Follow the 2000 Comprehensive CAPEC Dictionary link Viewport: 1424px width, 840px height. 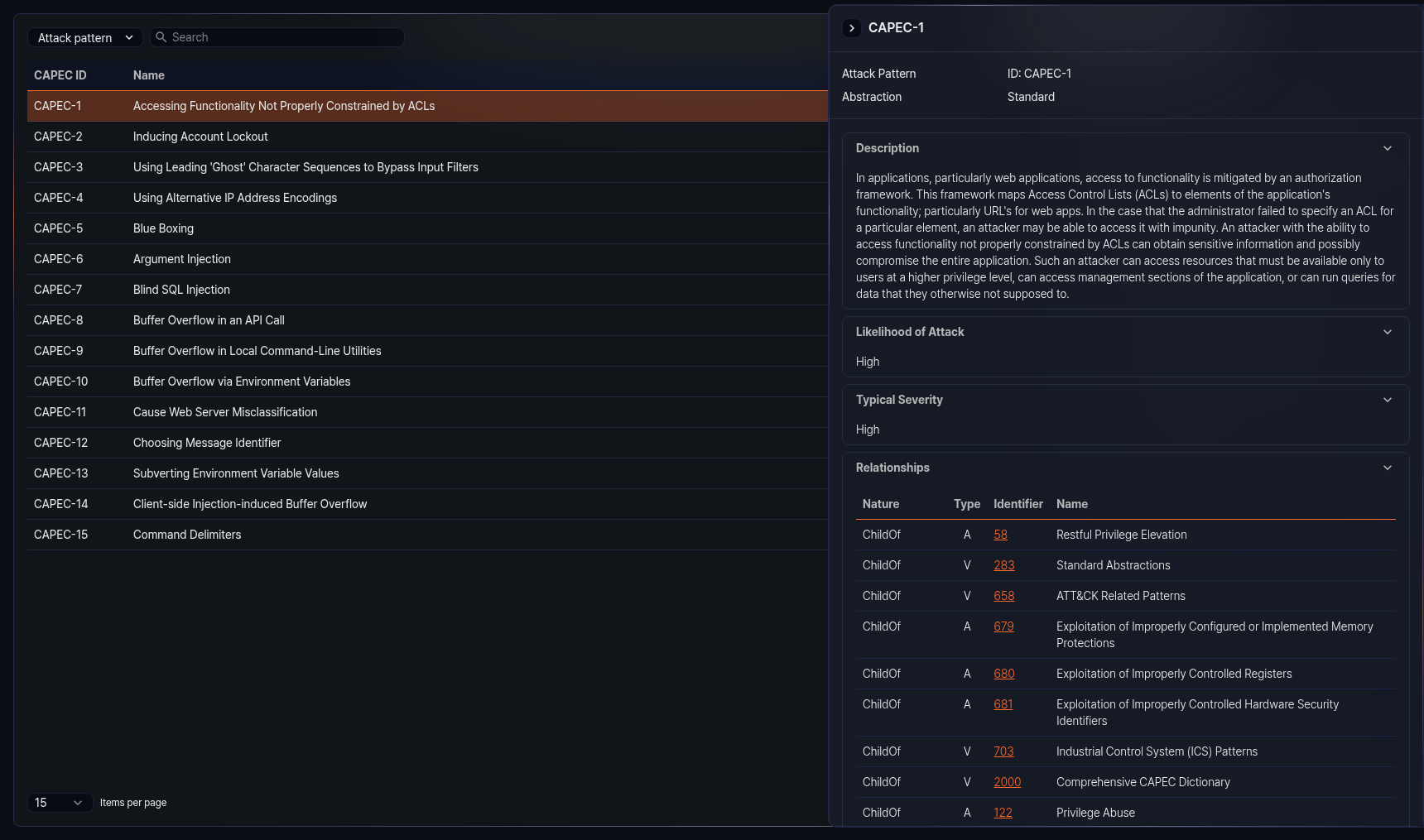point(1007,782)
